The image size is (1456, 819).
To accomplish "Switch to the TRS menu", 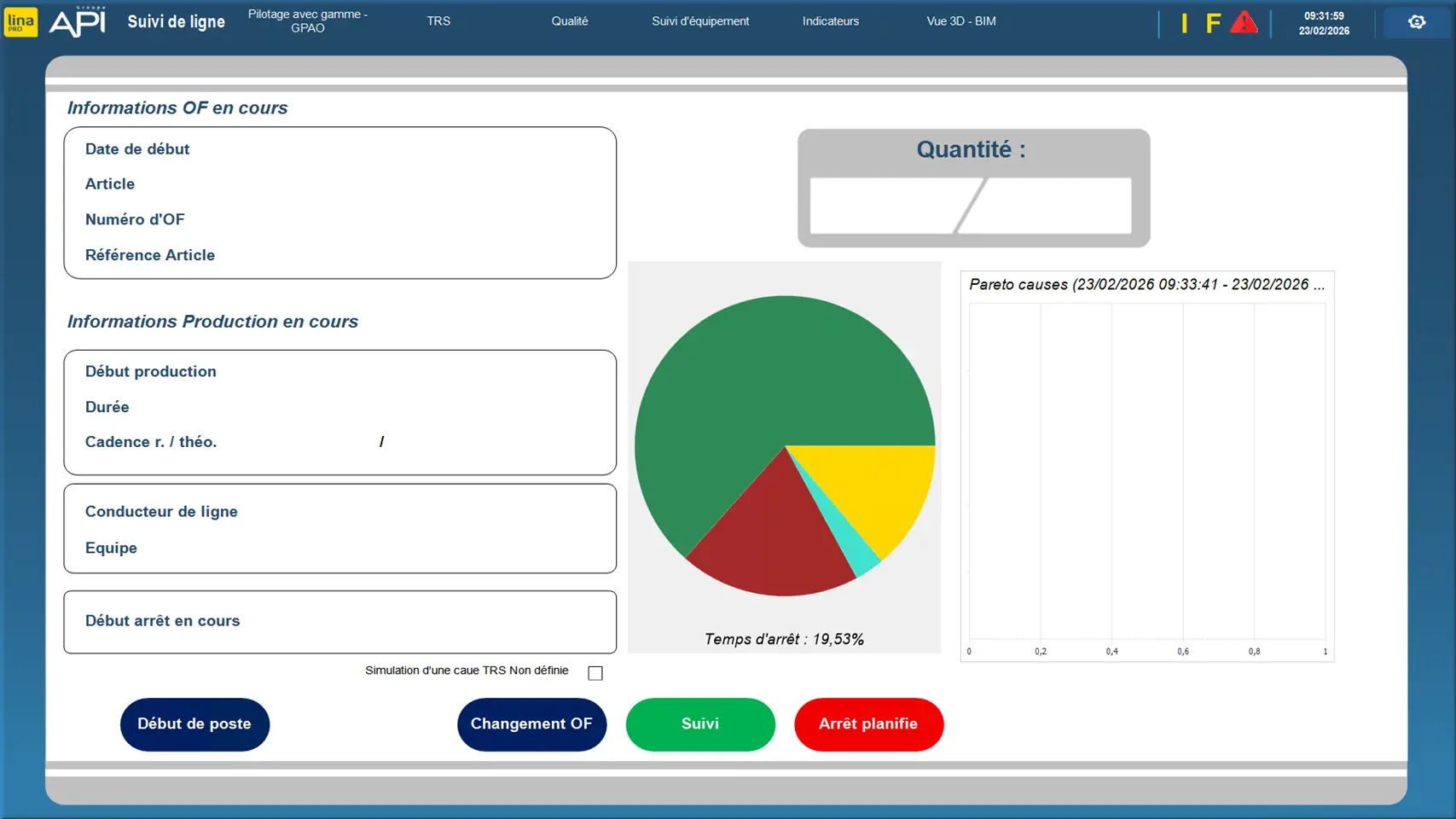I will [x=438, y=21].
